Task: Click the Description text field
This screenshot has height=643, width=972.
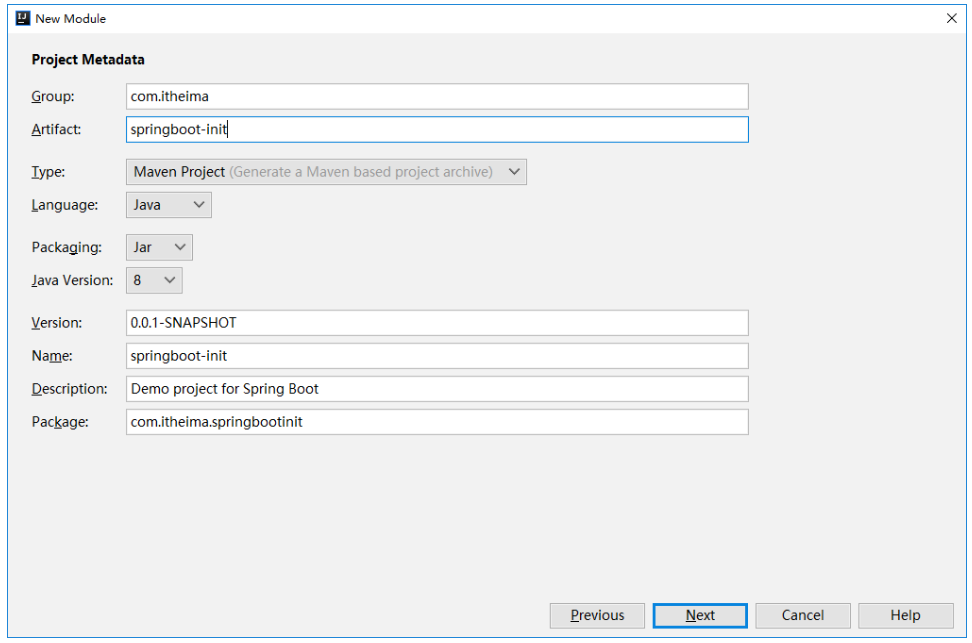Action: 437,389
